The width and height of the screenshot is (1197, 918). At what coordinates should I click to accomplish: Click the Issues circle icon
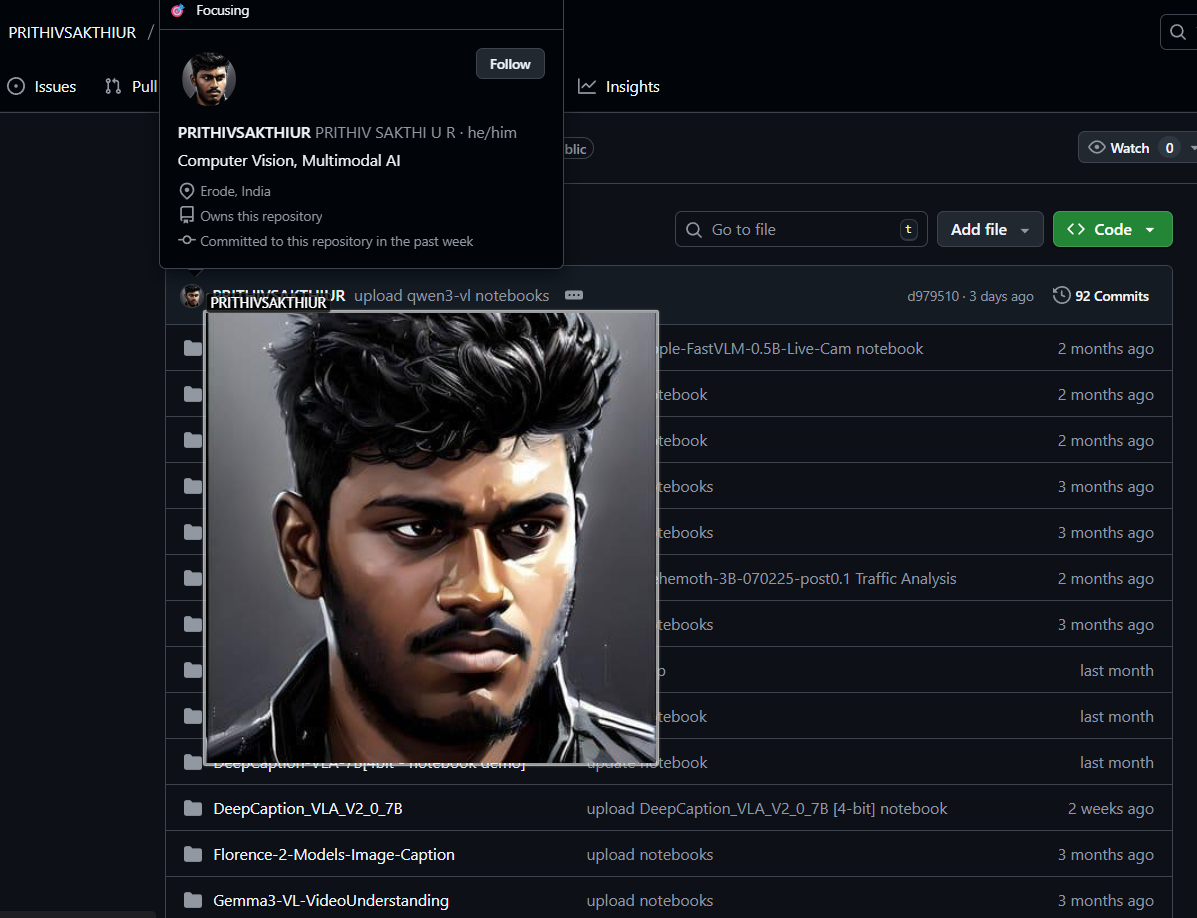(x=16, y=86)
